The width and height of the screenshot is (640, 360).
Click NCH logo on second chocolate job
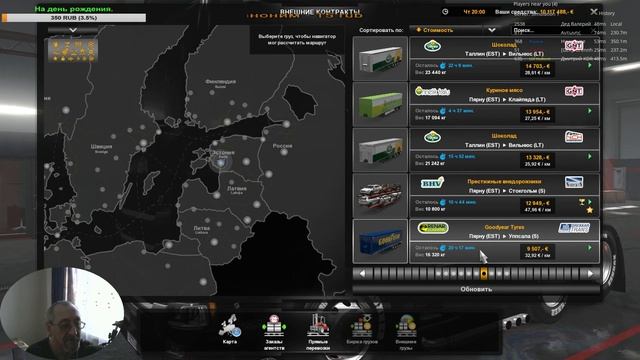click(573, 137)
